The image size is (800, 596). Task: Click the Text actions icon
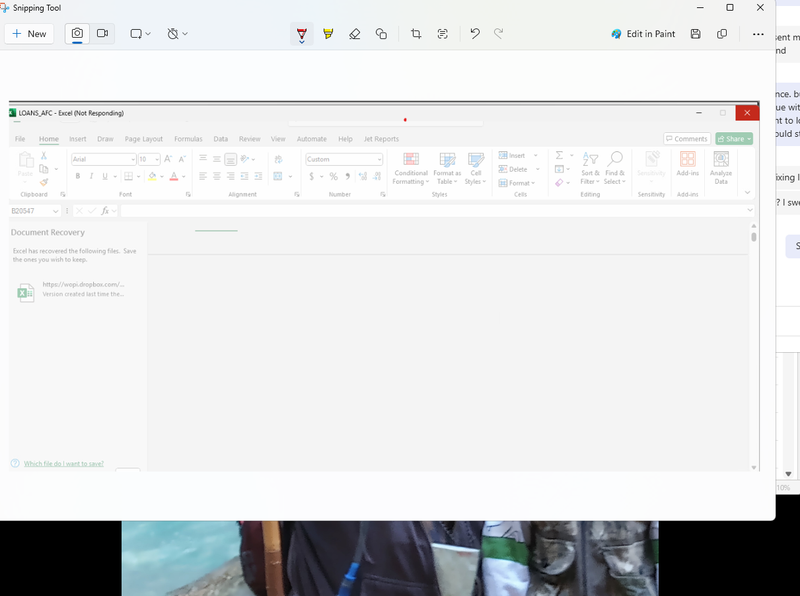click(443, 34)
